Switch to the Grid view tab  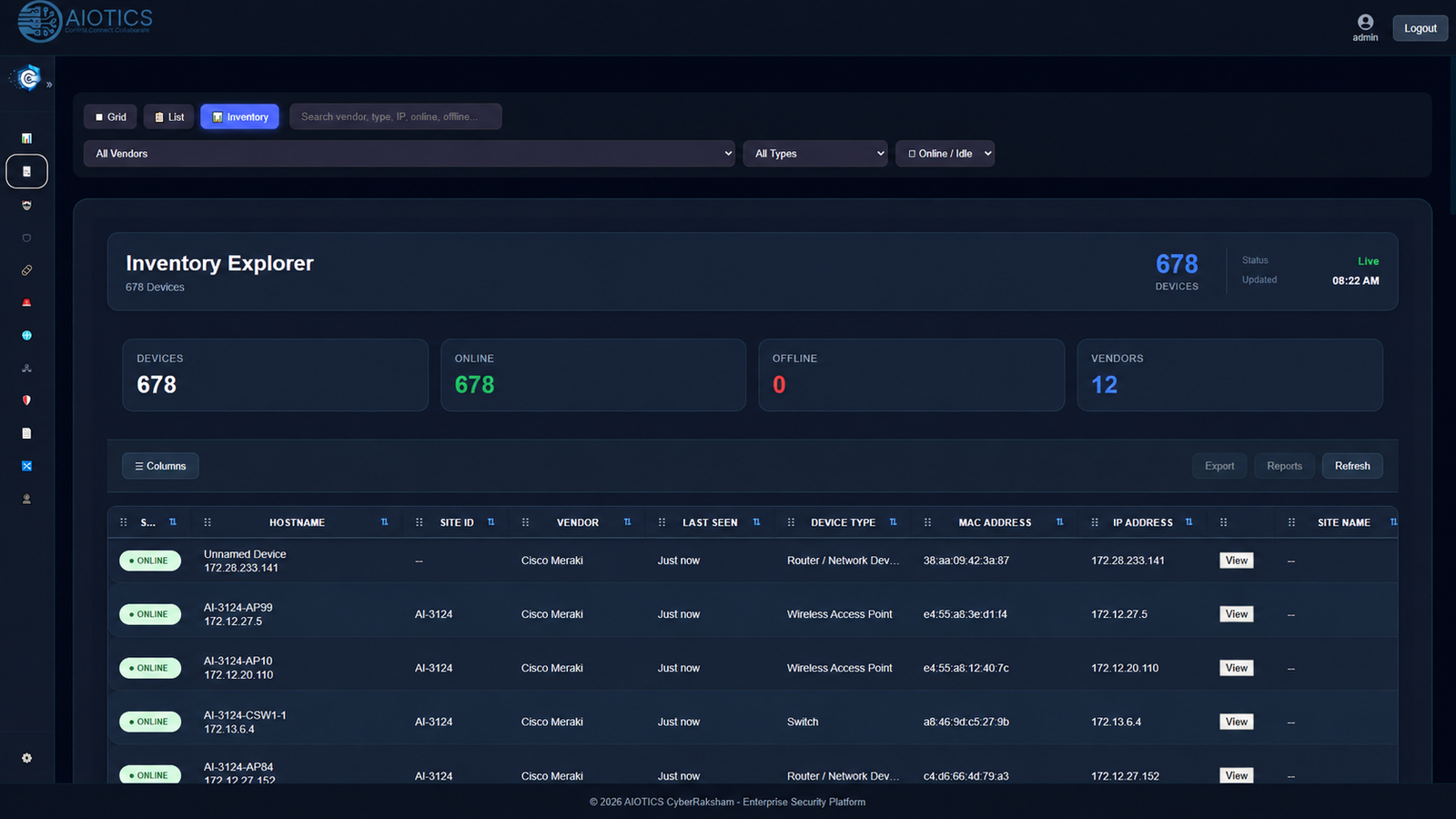coord(110,116)
